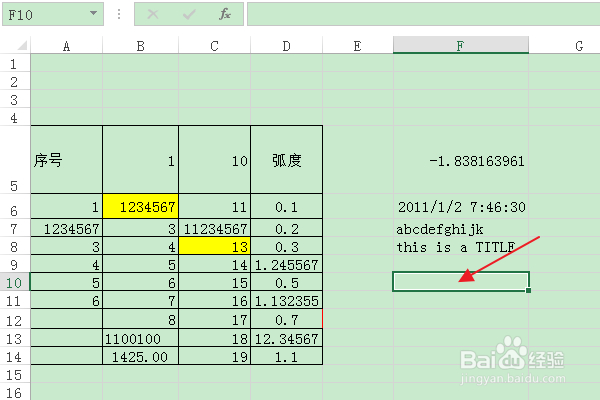Click cell containing 1425.00
Screen dimensions: 600x400
tap(140, 356)
